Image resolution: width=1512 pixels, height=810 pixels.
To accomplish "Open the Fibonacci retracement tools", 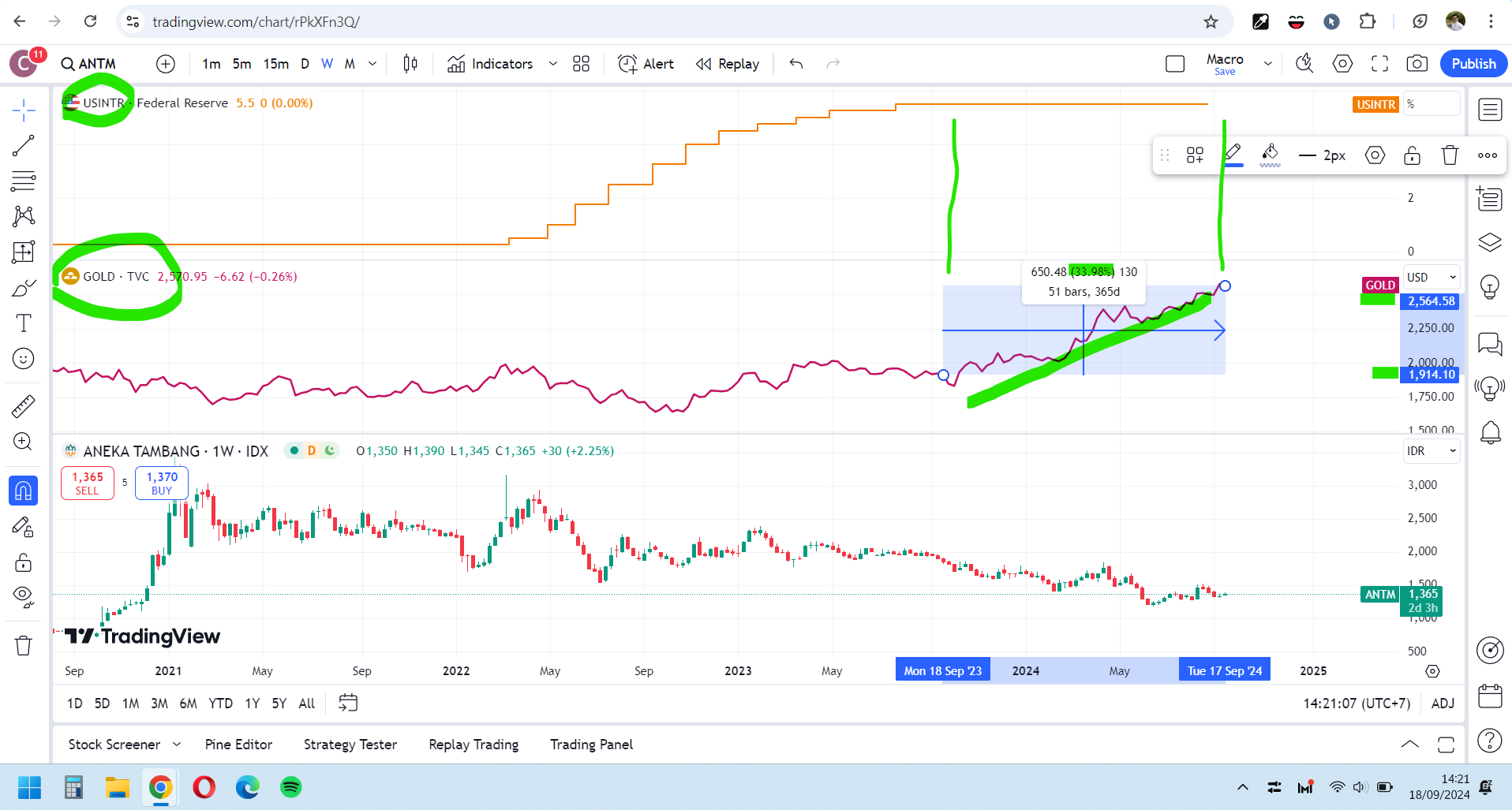I will pos(24,181).
